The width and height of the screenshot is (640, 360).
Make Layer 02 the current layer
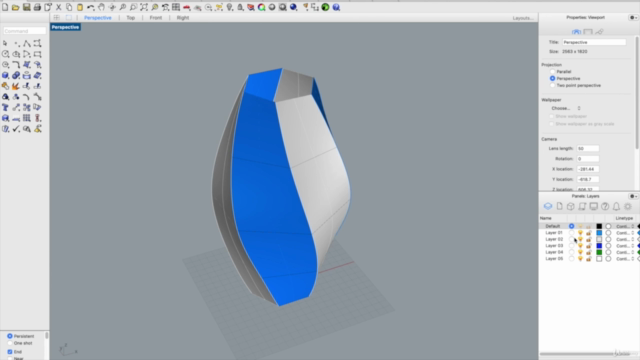click(x=571, y=239)
